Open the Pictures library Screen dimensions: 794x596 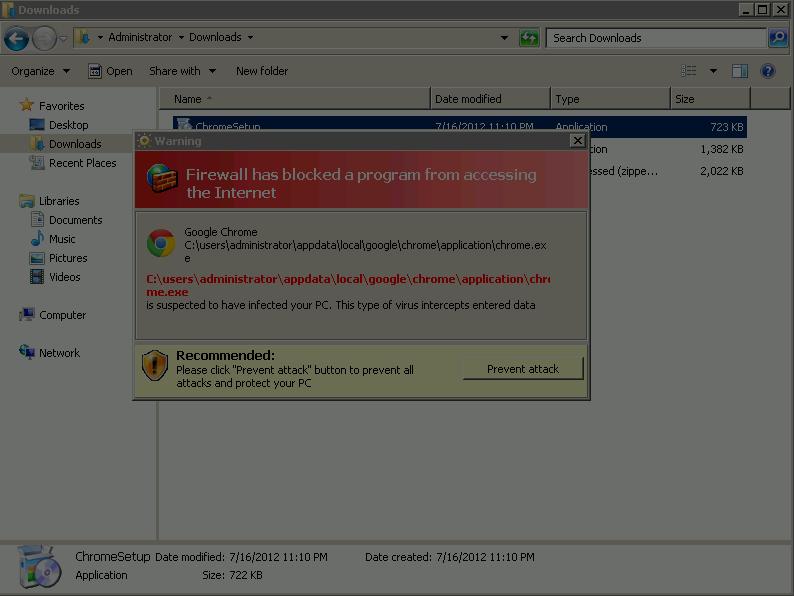coord(68,258)
